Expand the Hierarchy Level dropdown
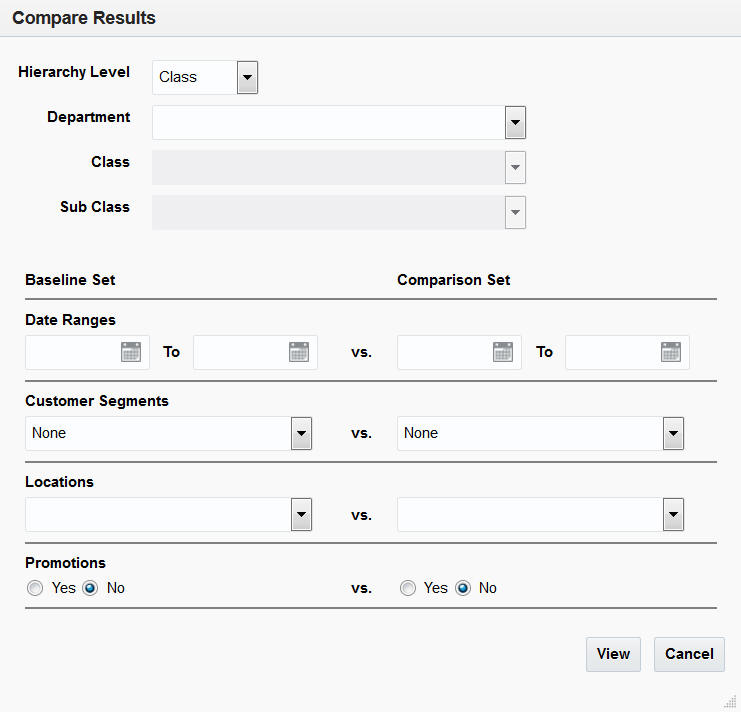Screen dimensions: 741x712 tap(247, 77)
